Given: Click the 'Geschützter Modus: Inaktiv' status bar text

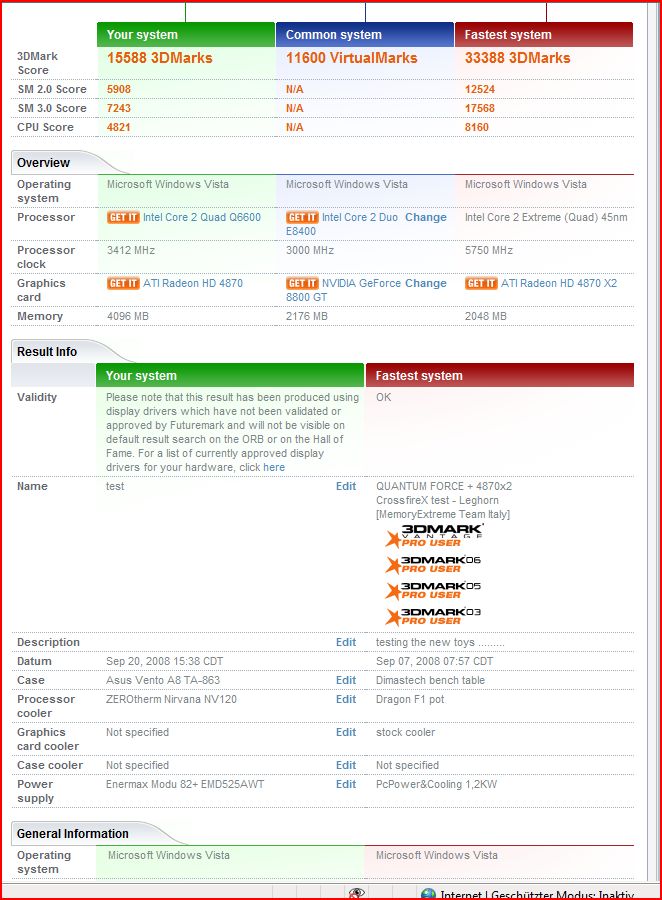Looking at the screenshot, I should tap(562, 895).
